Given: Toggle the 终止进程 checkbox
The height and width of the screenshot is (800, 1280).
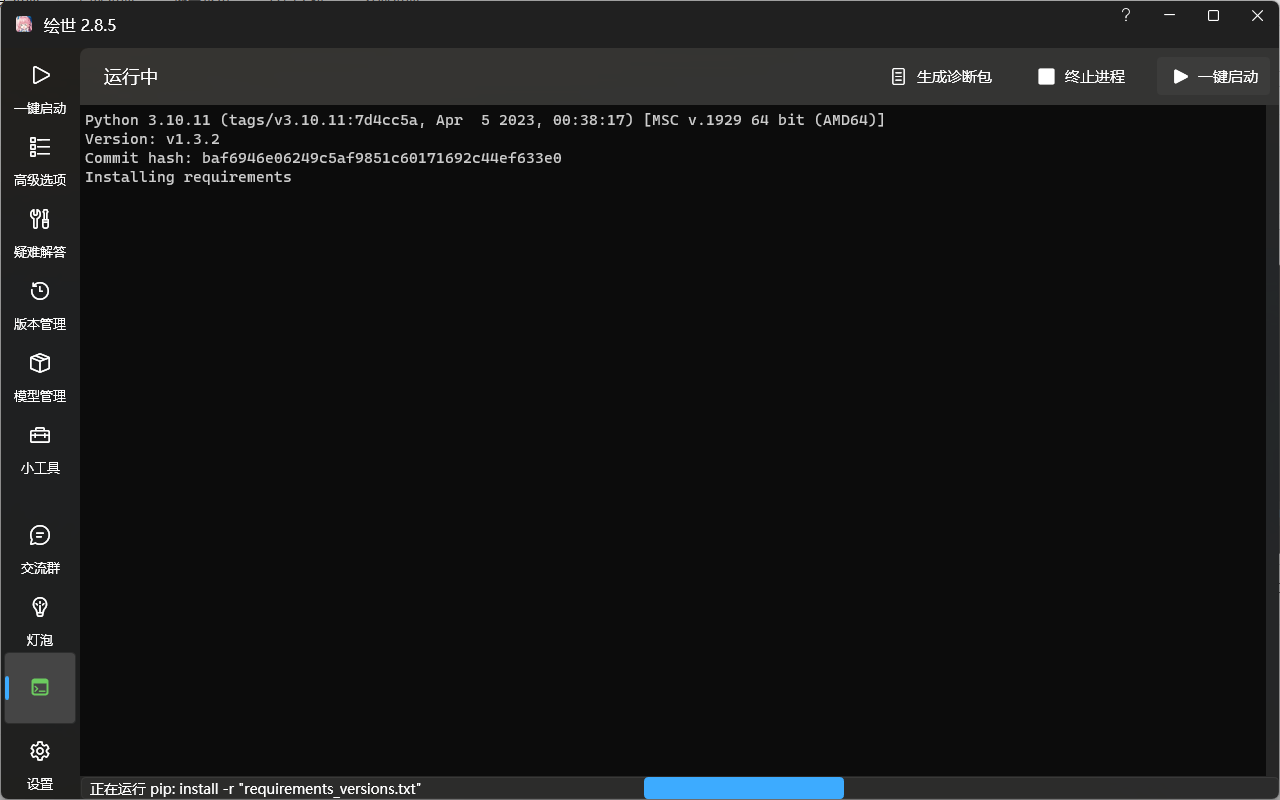Looking at the screenshot, I should (x=1046, y=77).
